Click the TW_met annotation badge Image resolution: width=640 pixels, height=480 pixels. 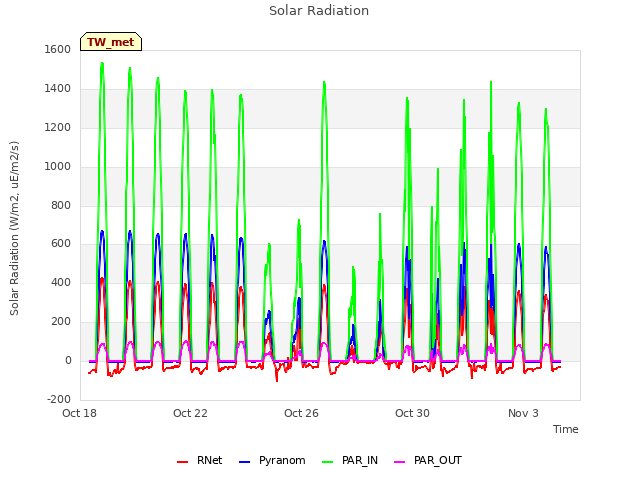click(x=111, y=42)
